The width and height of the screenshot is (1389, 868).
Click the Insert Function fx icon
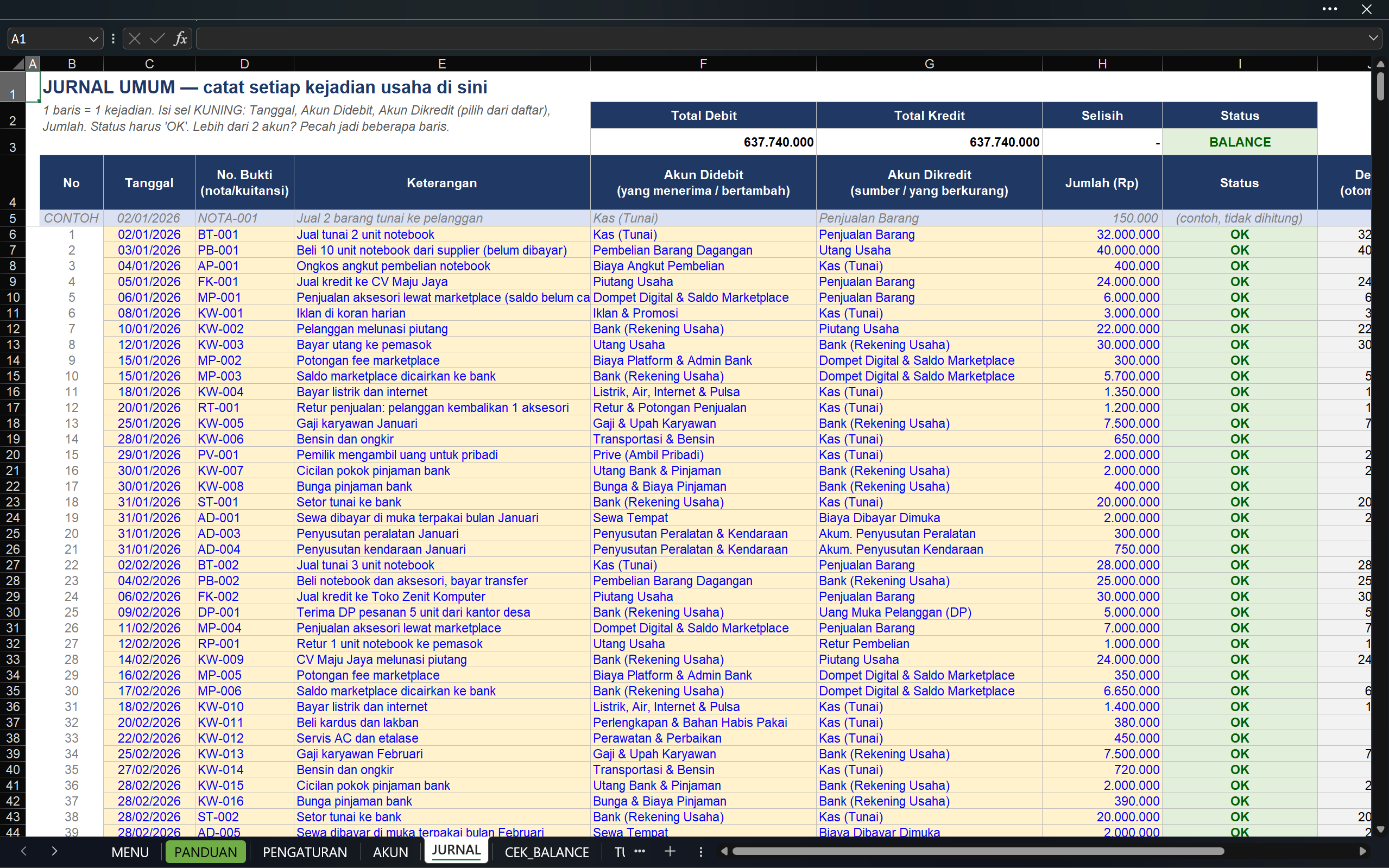[180, 39]
